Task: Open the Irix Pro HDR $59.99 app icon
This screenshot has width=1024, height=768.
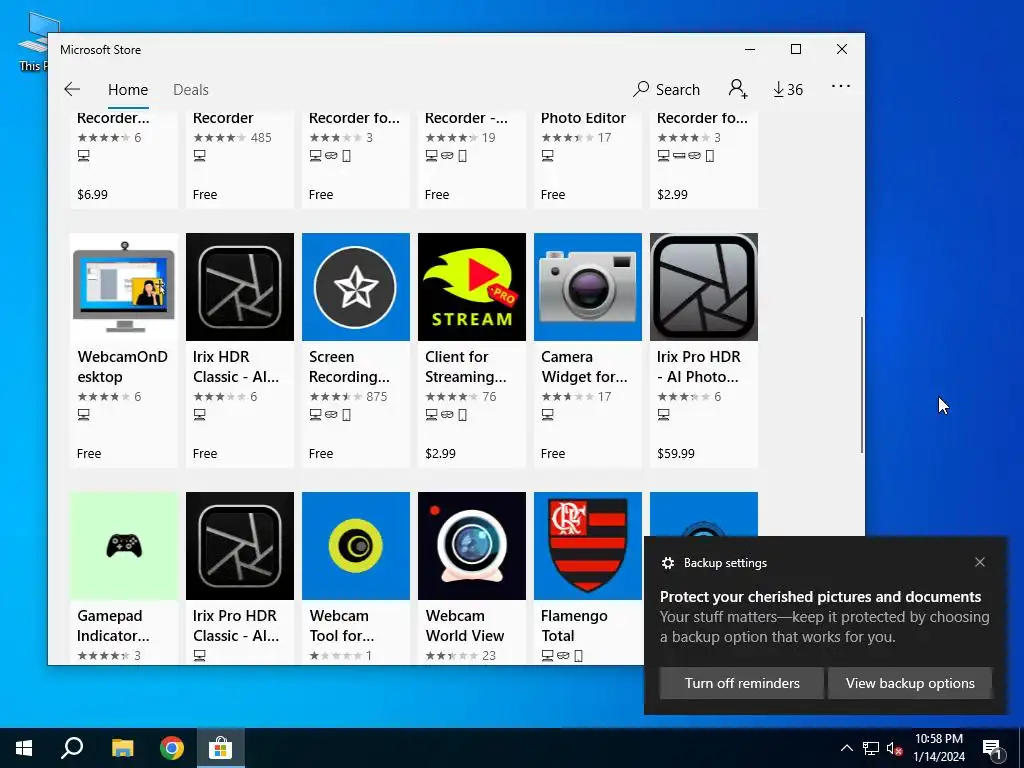Action: click(x=704, y=287)
